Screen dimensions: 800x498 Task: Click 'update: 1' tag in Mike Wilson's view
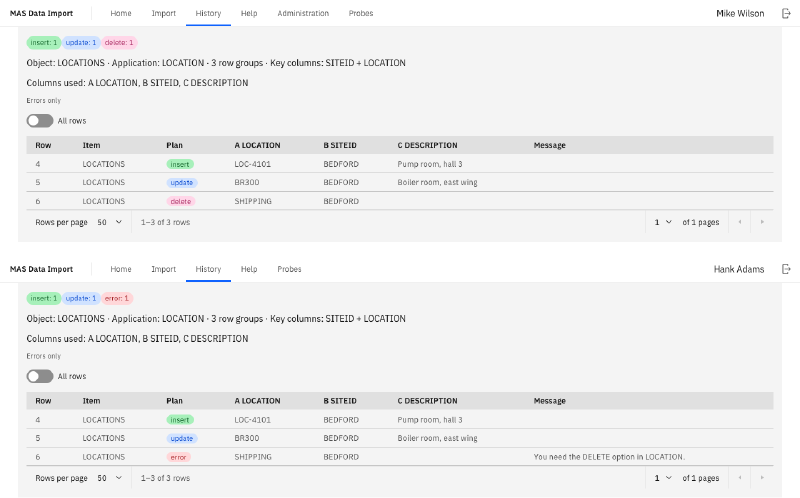point(81,42)
